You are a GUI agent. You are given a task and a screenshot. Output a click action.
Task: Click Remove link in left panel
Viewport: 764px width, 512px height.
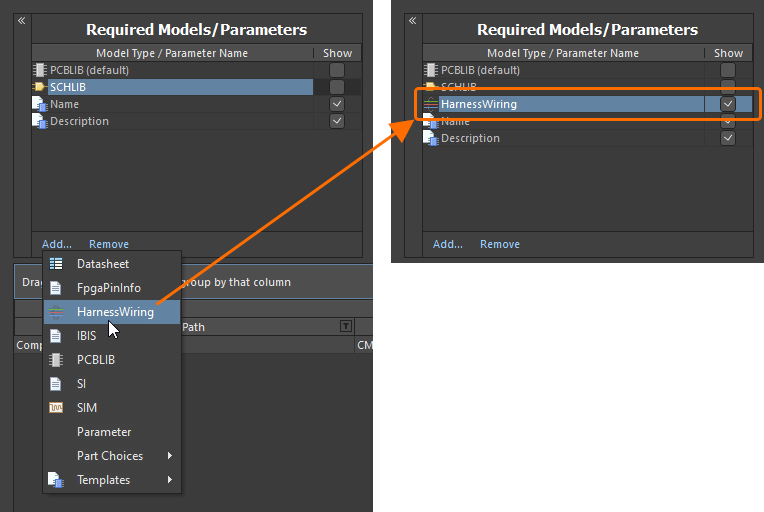(109, 244)
